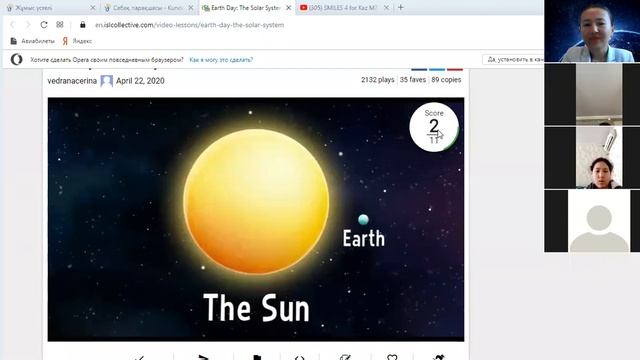Reload the page with the refresh icon
This screenshot has width=640, height=360.
point(44,25)
